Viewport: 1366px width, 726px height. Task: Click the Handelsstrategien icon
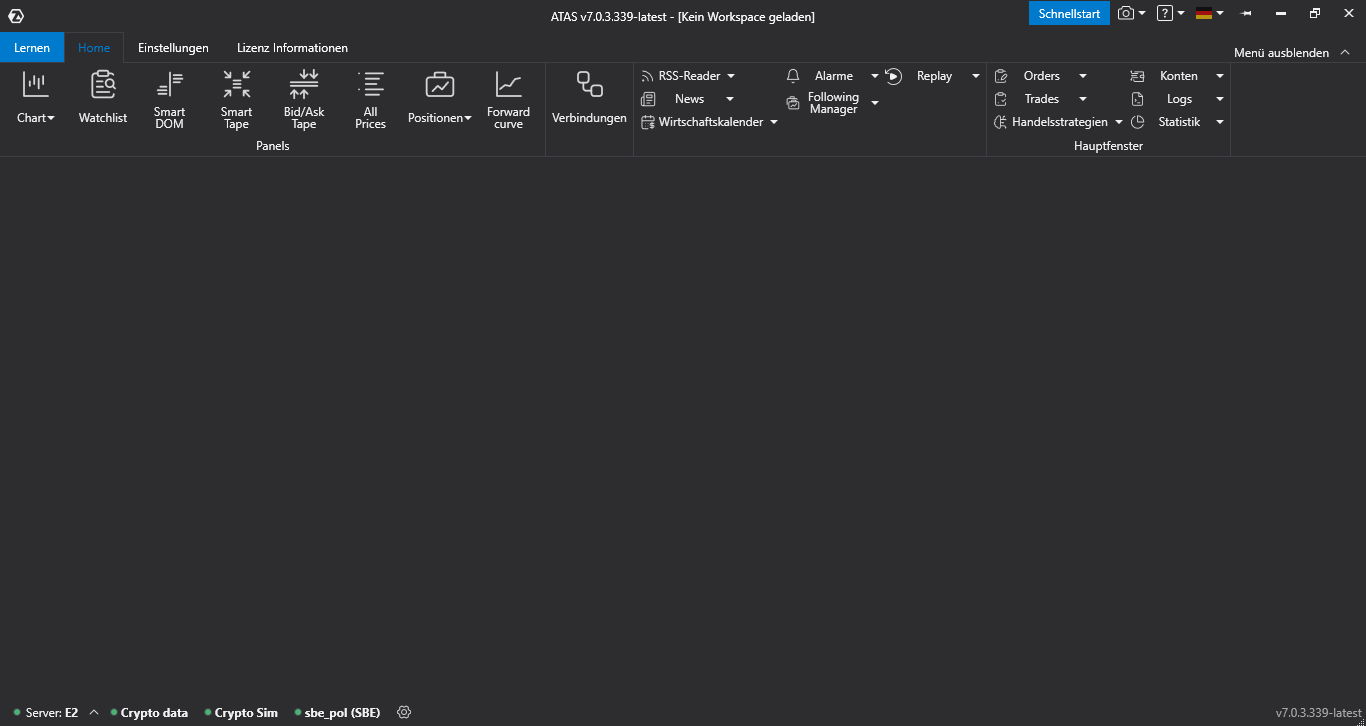(x=1001, y=122)
